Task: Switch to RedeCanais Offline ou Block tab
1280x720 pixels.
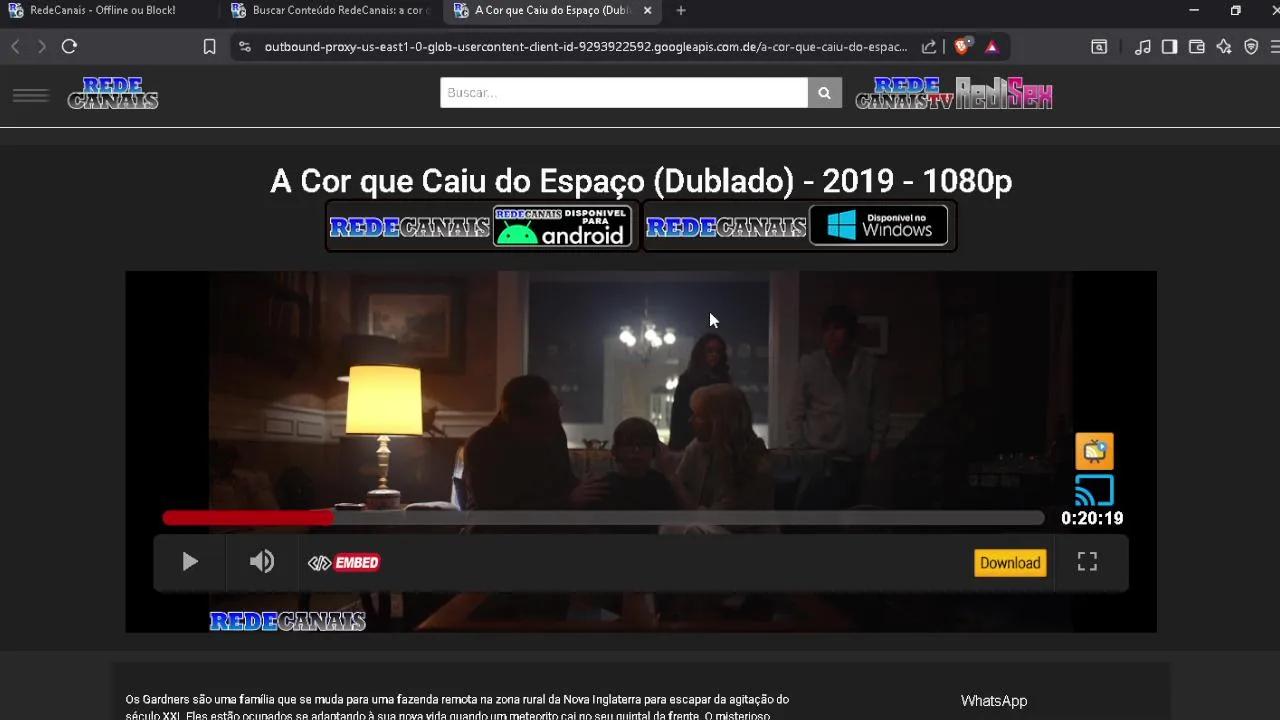Action: click(102, 11)
